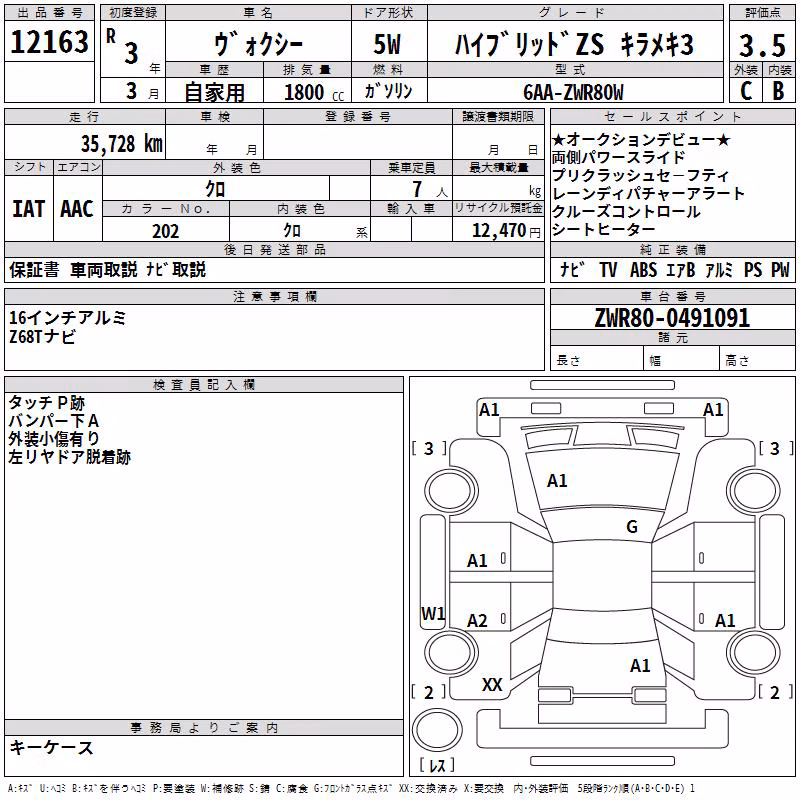
Task: Click displacement 1800 cc
Action: (314, 93)
